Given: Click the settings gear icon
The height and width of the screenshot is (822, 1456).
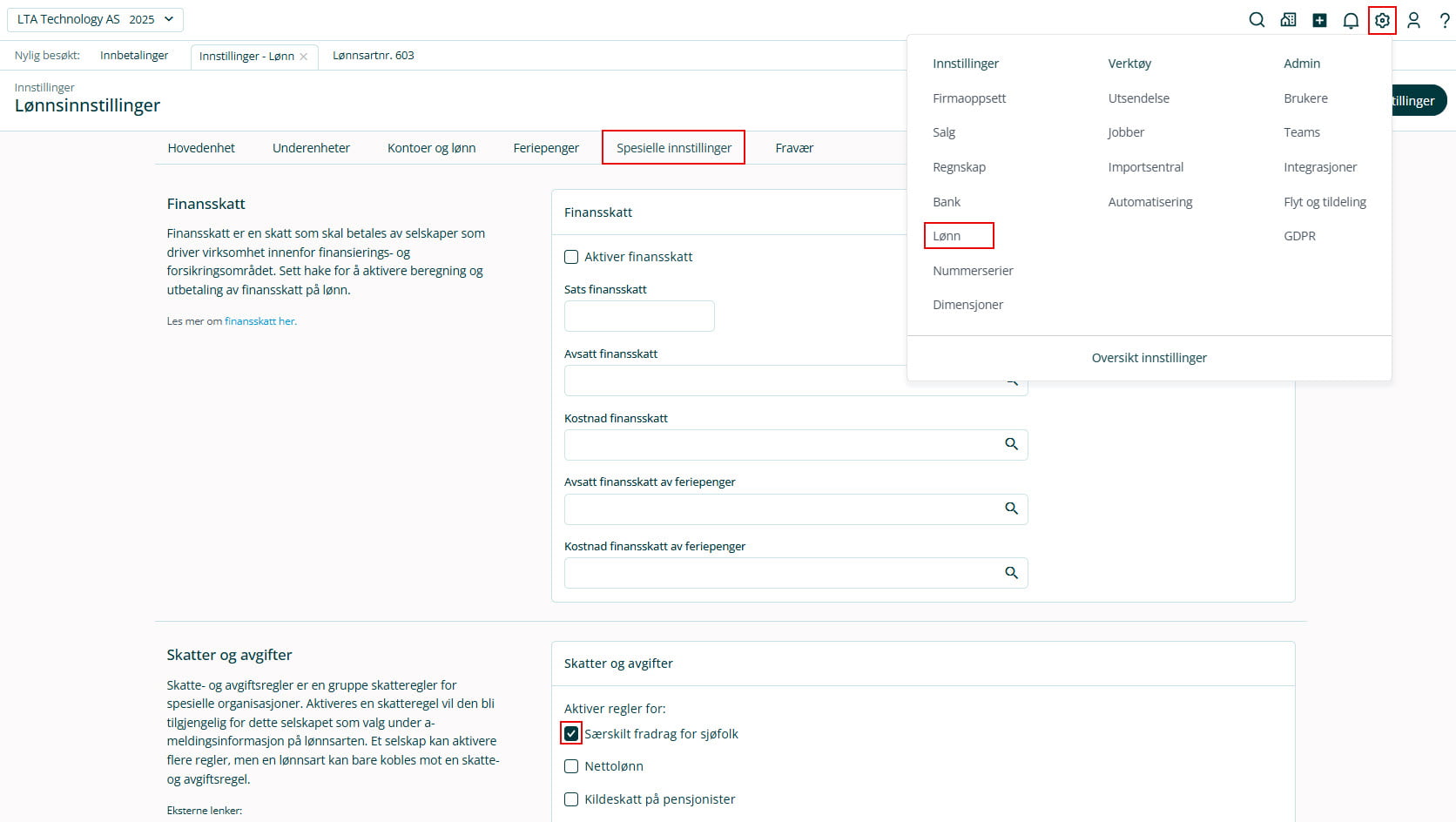Looking at the screenshot, I should pyautogui.click(x=1382, y=20).
